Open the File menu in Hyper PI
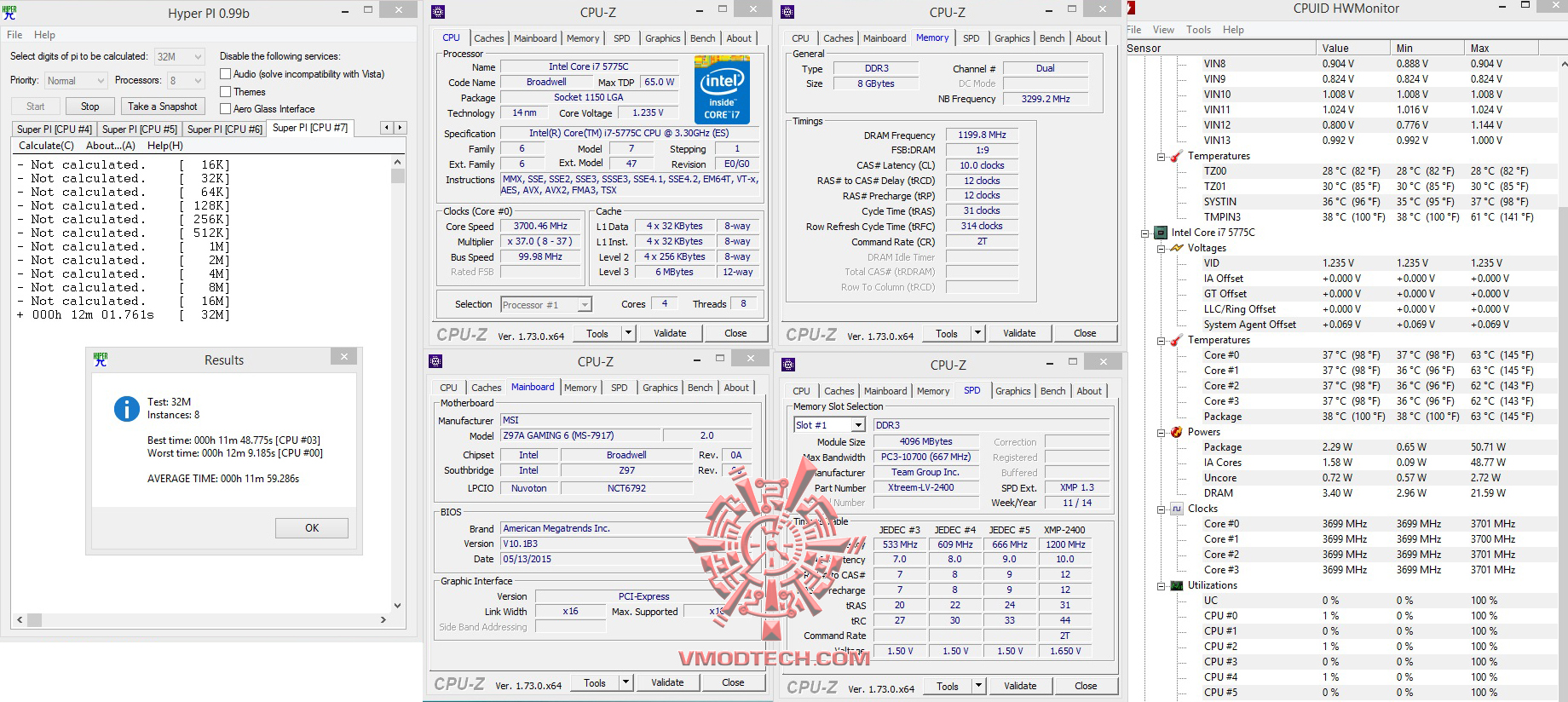The width and height of the screenshot is (1568, 702). [x=14, y=35]
